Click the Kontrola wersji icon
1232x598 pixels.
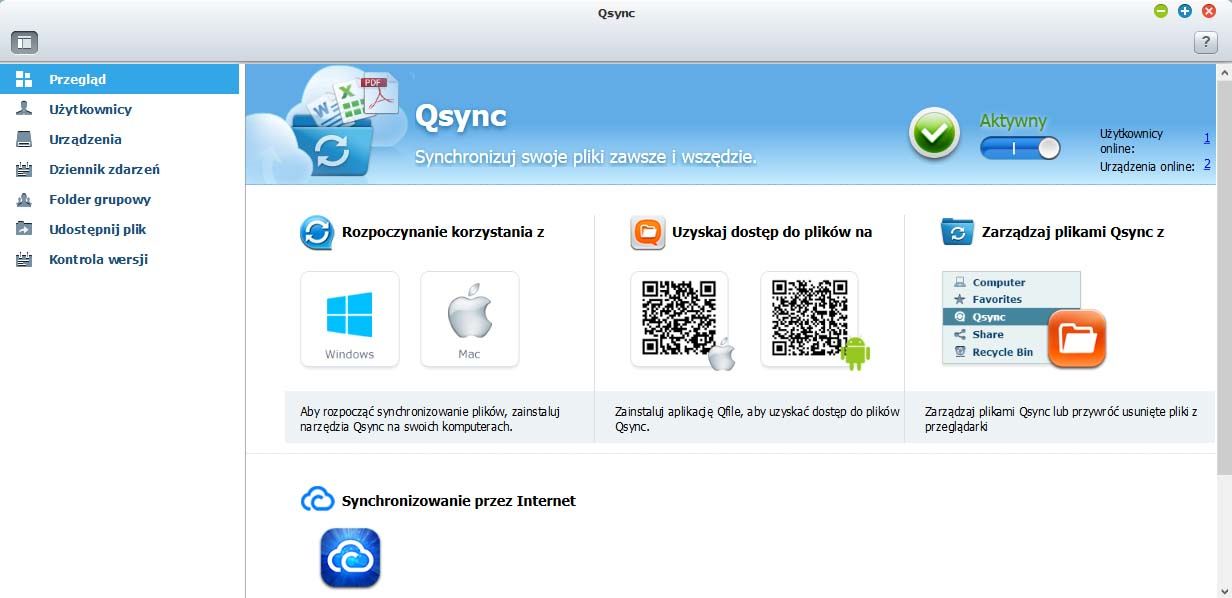[24, 259]
